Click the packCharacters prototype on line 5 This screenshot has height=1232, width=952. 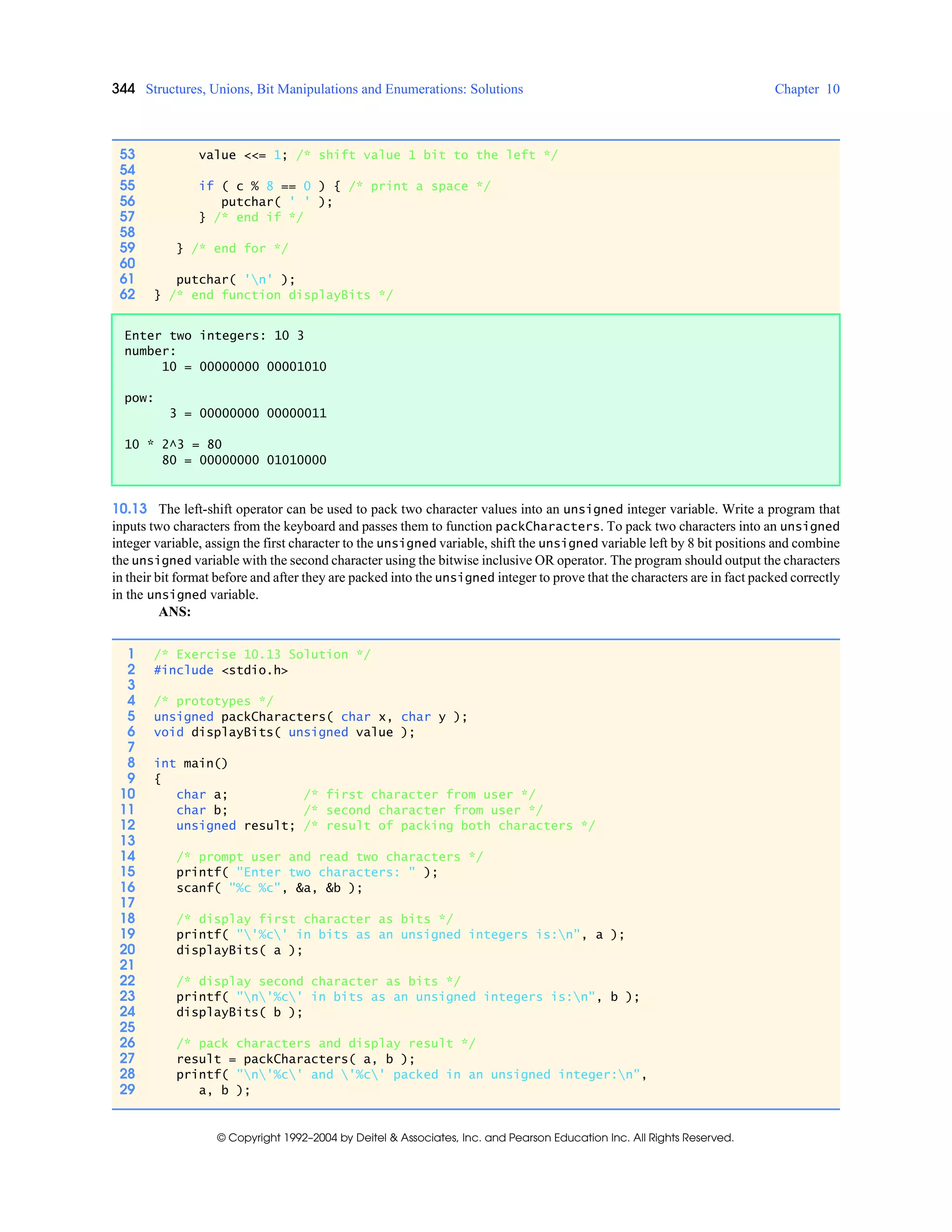coord(310,717)
